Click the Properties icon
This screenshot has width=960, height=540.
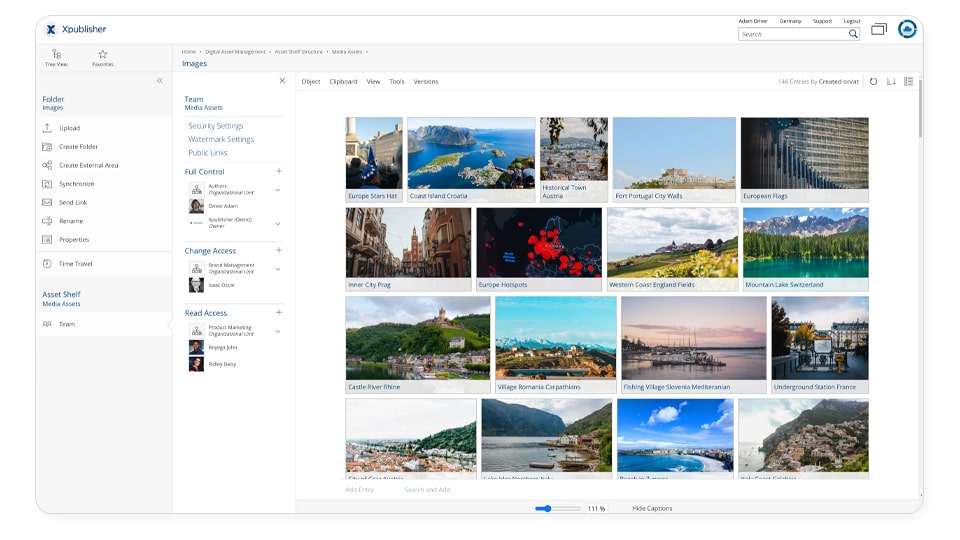47,239
